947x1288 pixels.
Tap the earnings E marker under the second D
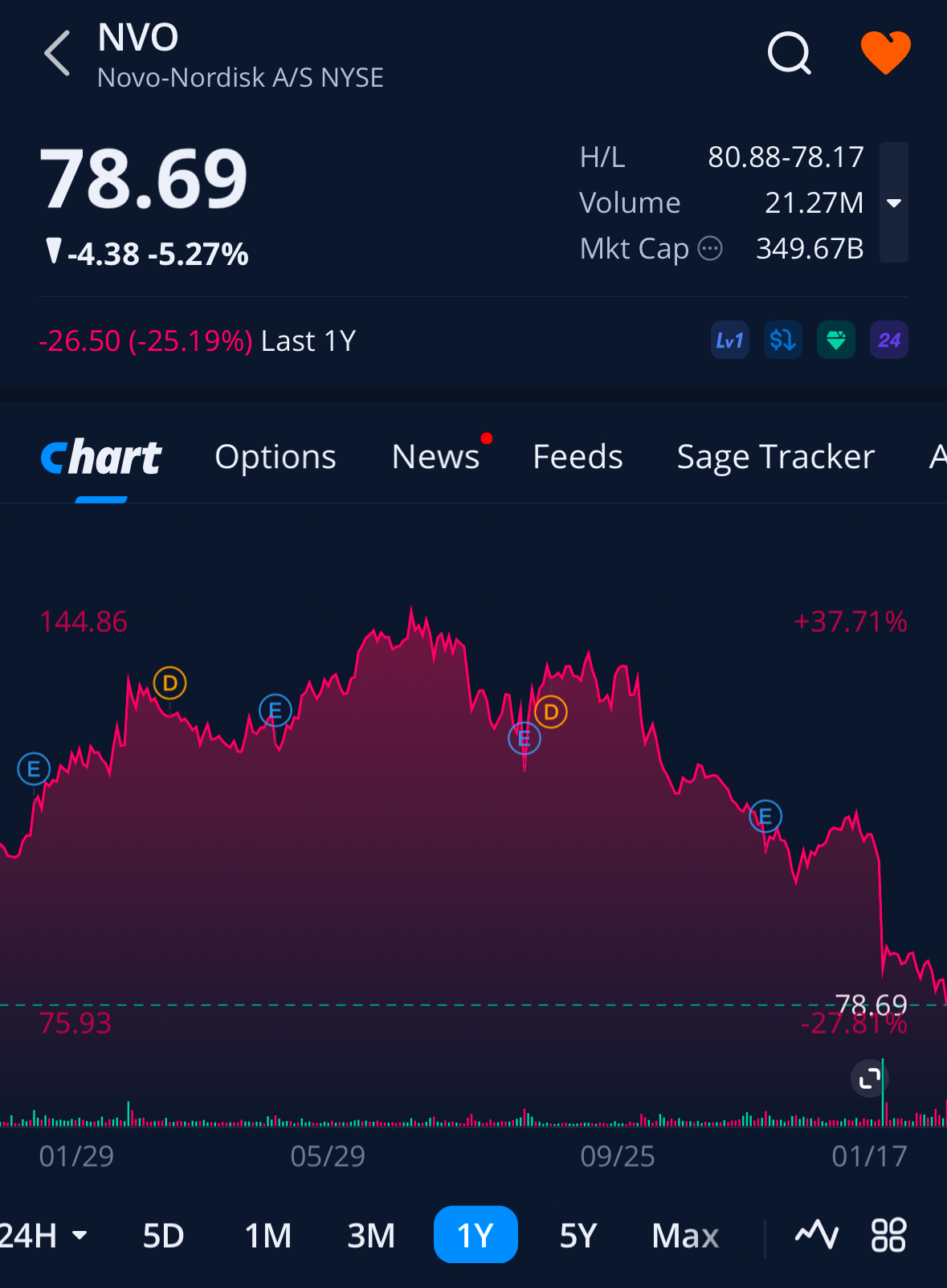[x=525, y=738]
